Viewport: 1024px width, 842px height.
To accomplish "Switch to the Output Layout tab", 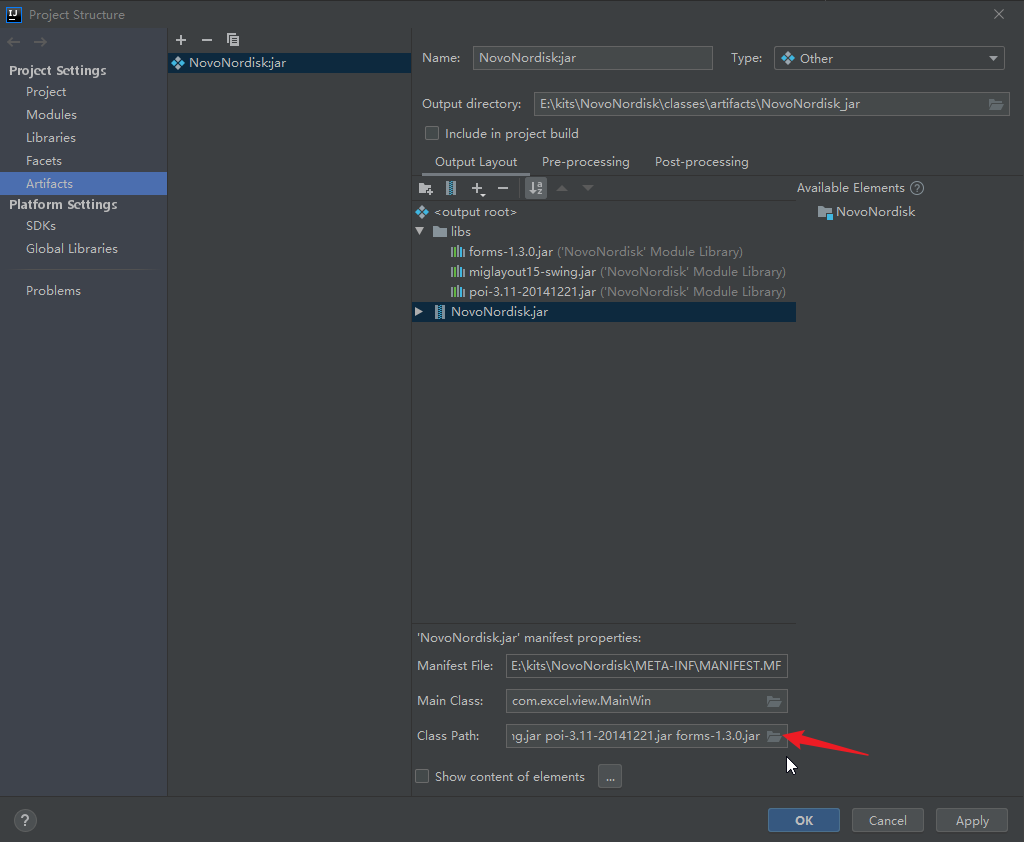I will point(476,162).
